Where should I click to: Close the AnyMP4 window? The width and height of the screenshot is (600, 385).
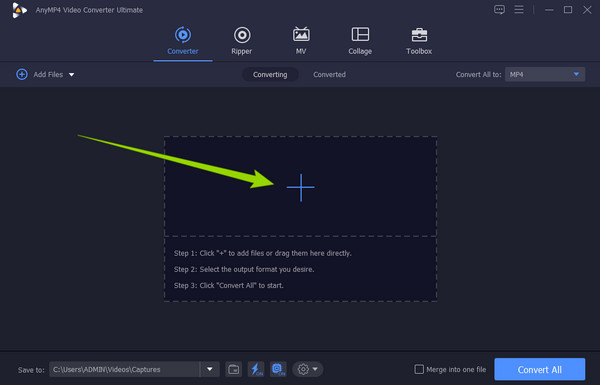click(x=587, y=10)
